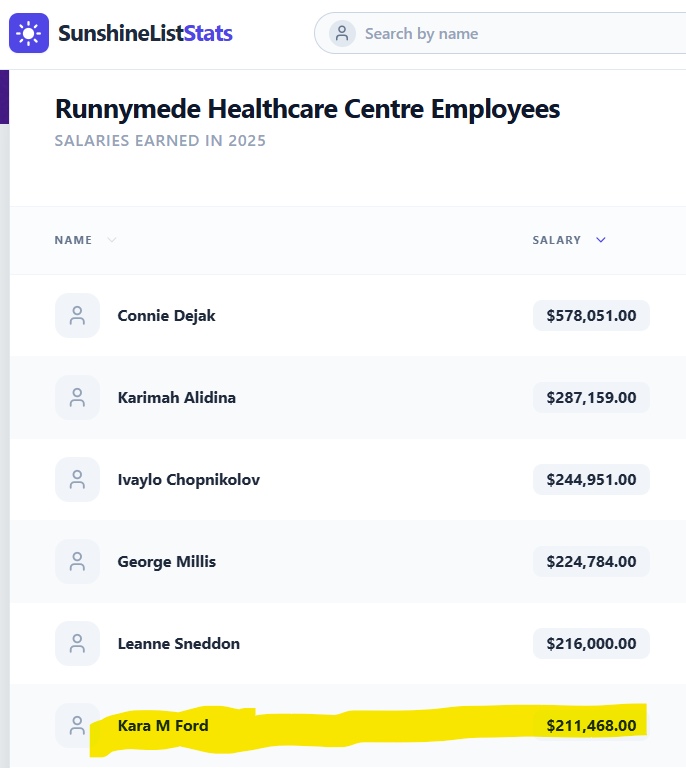Screen dimensions: 686x768
Task: Click the person icon in the search bar
Action: click(342, 33)
